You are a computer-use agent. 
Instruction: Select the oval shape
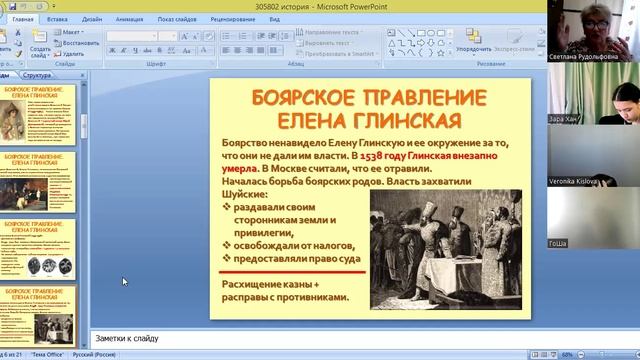(431, 33)
